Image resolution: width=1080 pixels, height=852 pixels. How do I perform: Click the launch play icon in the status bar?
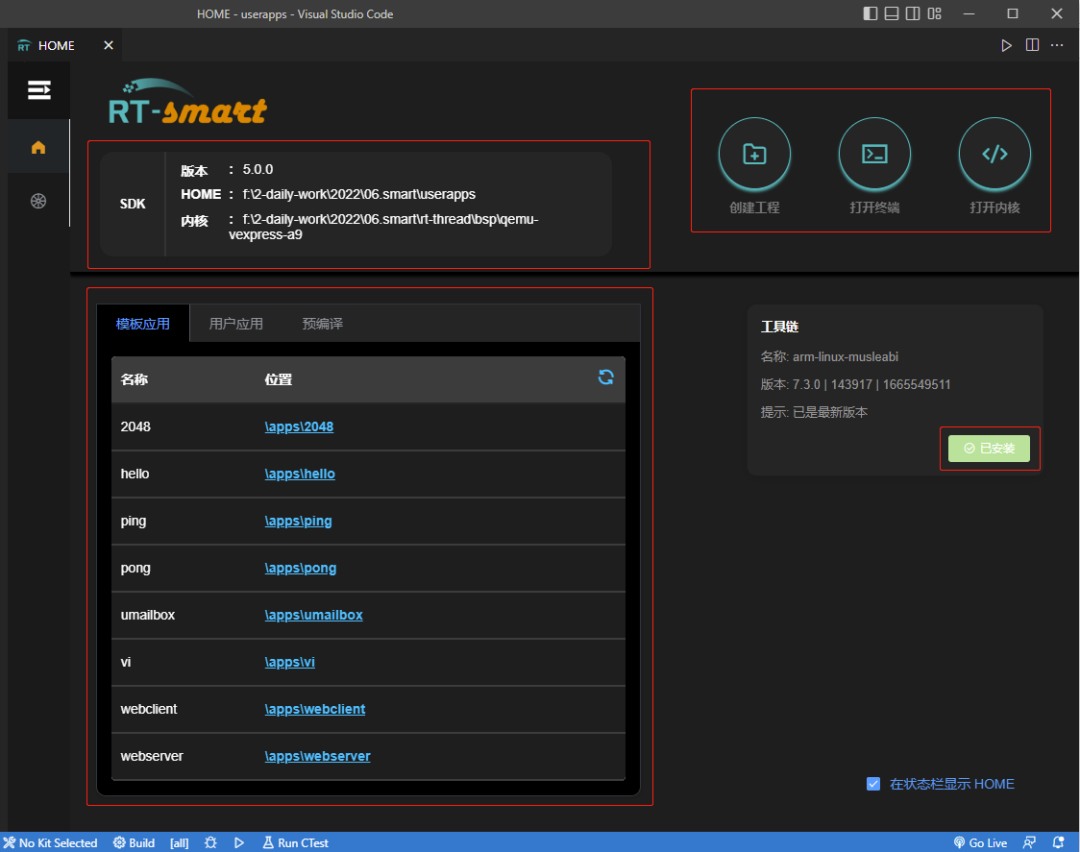tap(239, 842)
